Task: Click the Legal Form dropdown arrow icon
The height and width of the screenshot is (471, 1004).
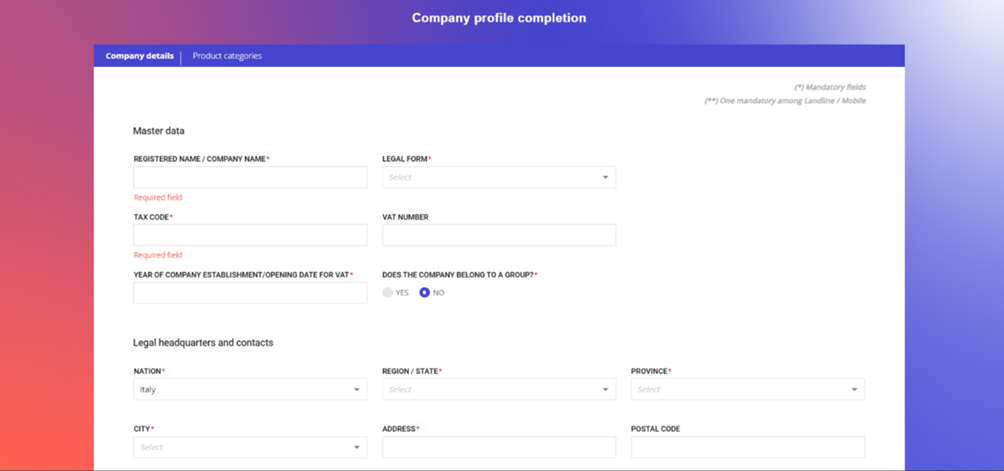Action: [605, 178]
